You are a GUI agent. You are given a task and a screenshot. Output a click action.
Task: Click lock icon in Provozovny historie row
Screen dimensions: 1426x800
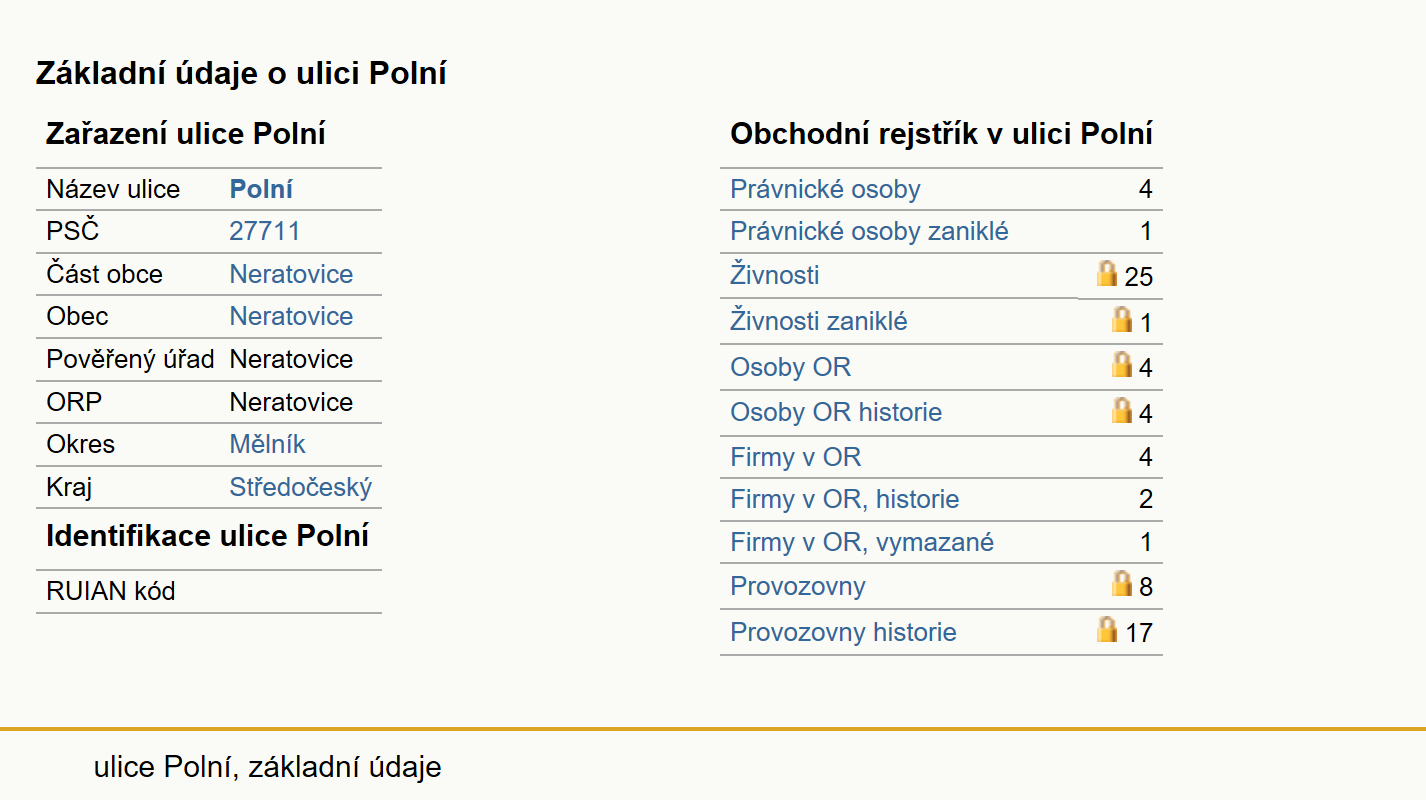[1106, 630]
